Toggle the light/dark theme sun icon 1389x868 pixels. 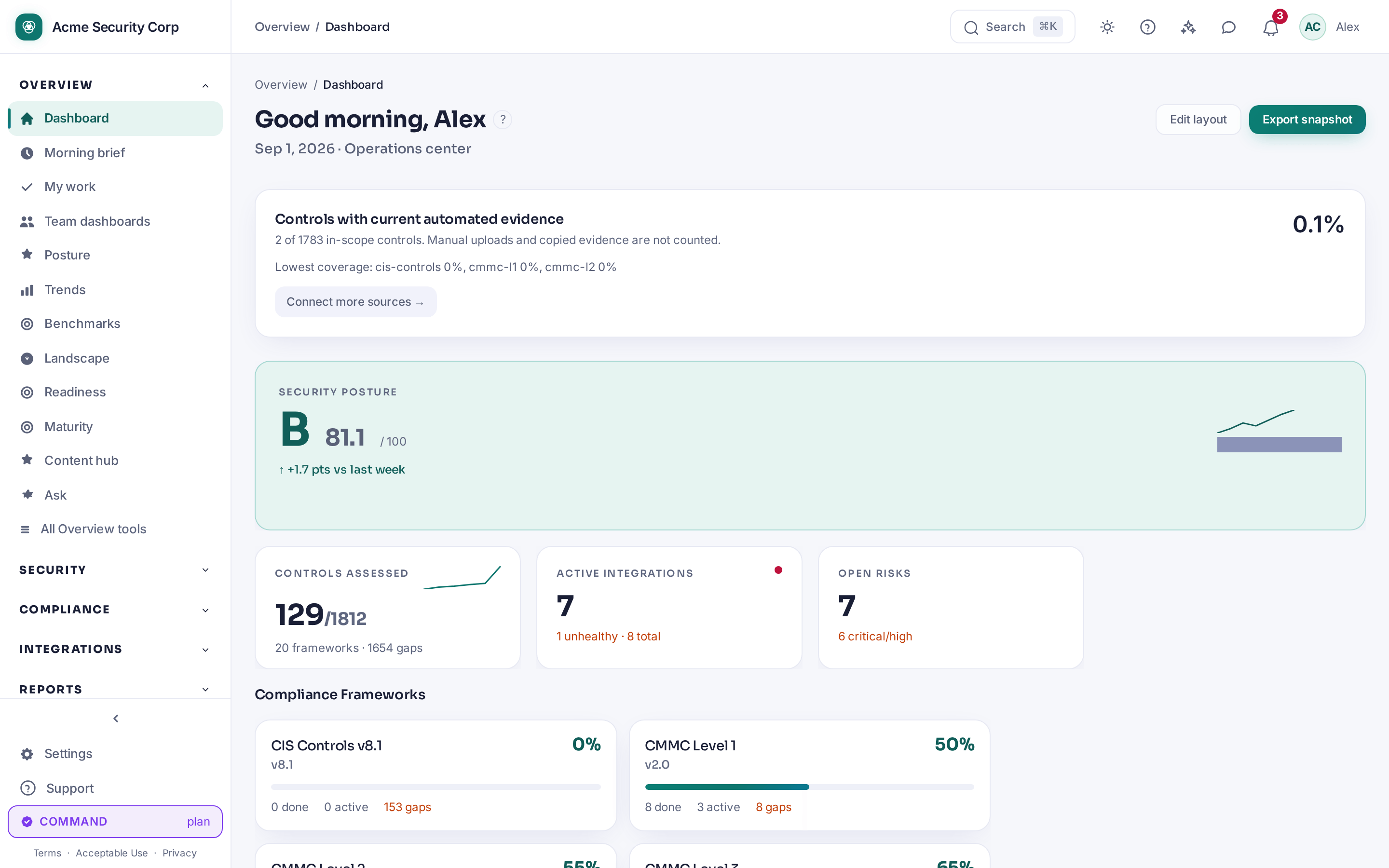(x=1107, y=27)
